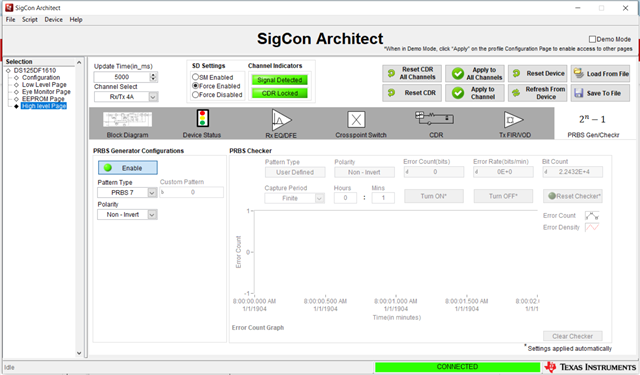Select the CDR circuit icon

tap(435, 118)
